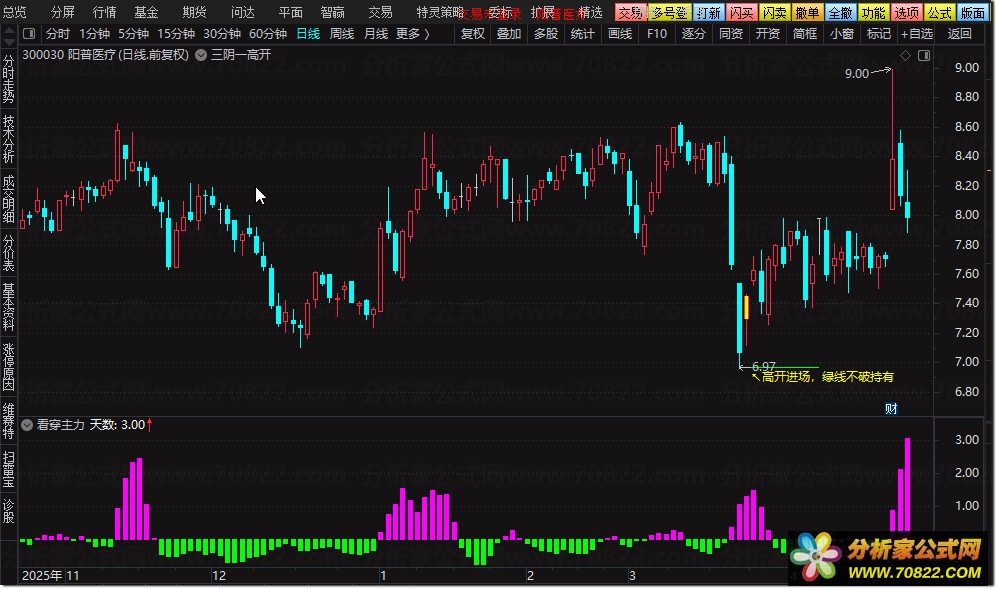
Task: Open the 基金 menu
Action: pyautogui.click(x=146, y=12)
